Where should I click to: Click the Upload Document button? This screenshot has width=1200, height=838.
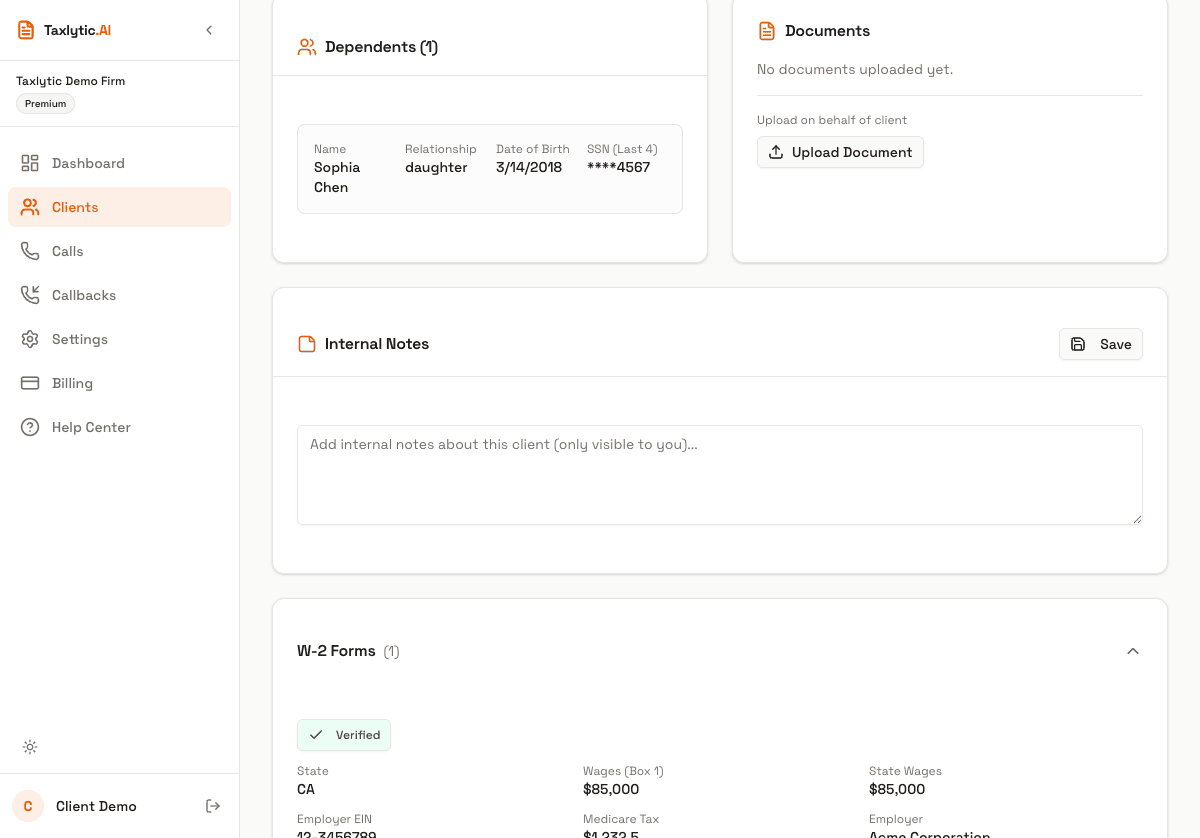840,152
